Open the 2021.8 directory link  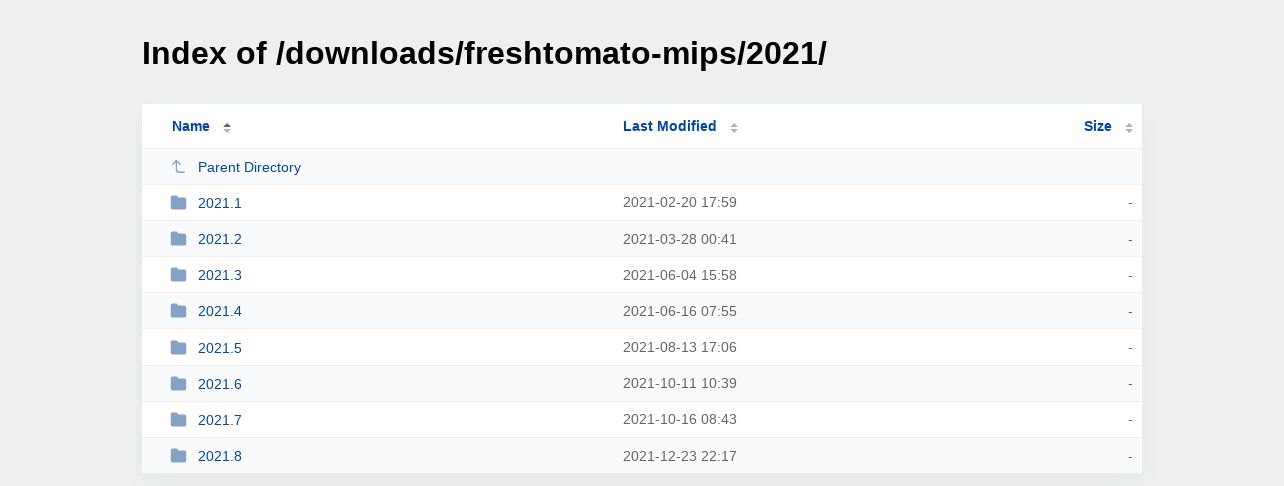[220, 456]
